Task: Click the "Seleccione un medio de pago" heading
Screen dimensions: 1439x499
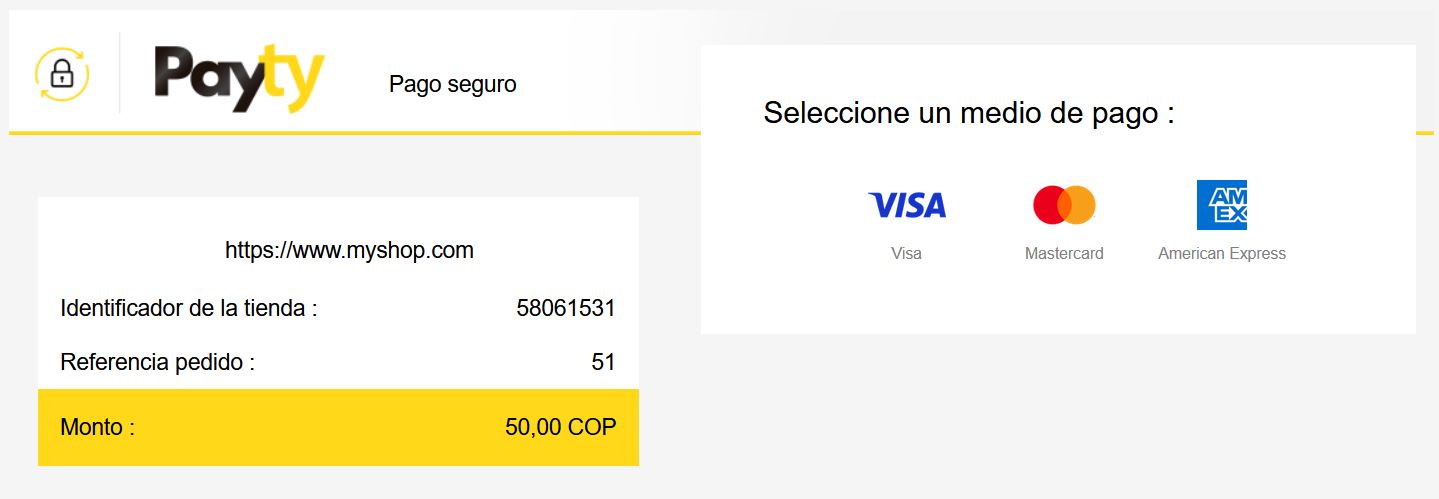Action: point(968,113)
